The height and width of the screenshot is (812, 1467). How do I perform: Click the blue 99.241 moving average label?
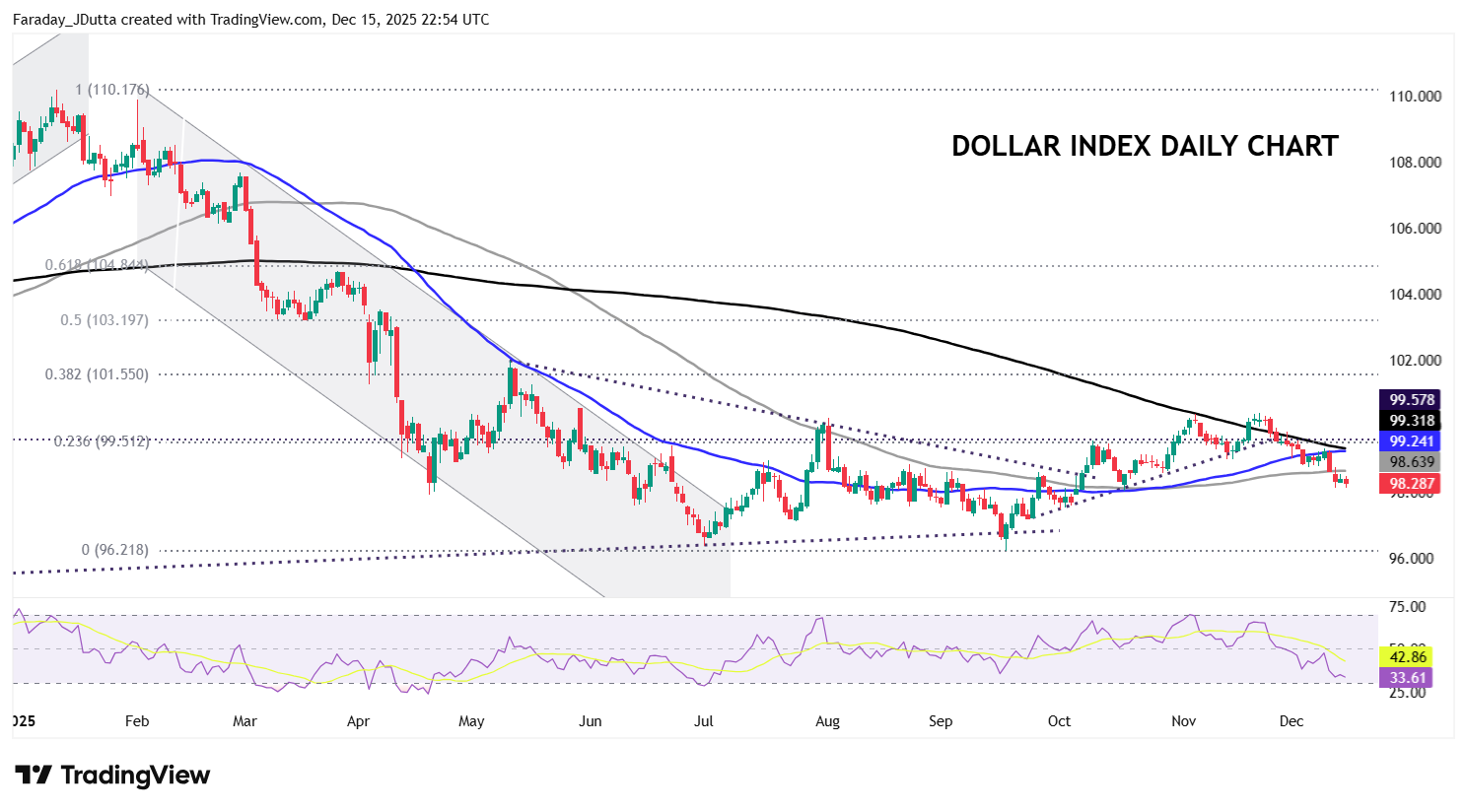click(x=1412, y=441)
